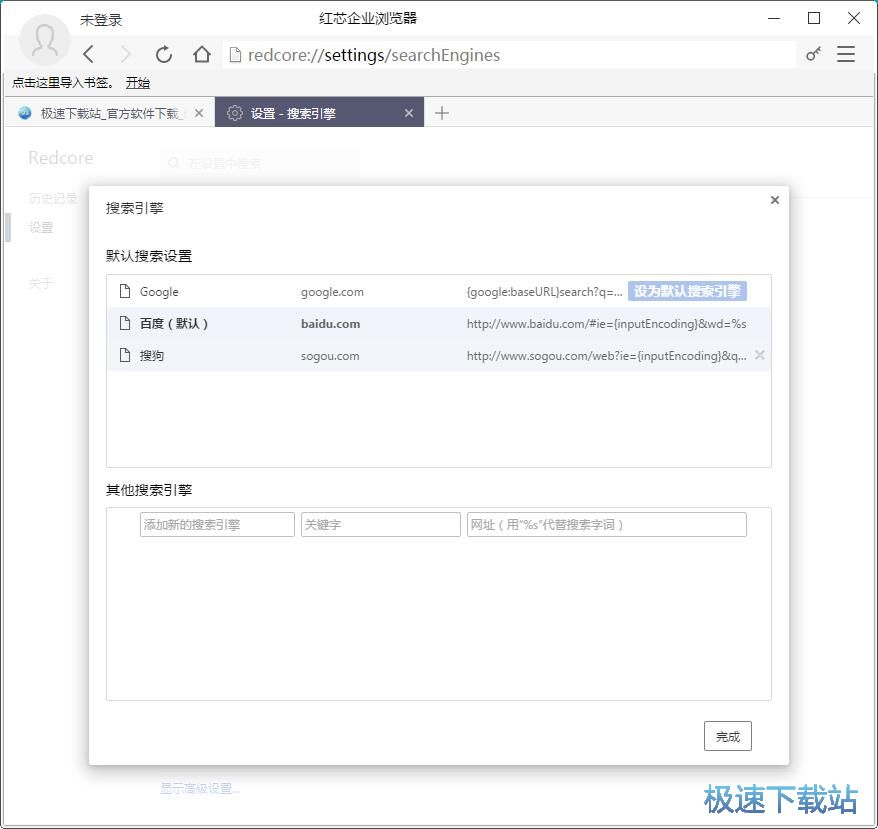The image size is (878, 829).
Task: Open the hamburger main menu
Action: click(x=846, y=55)
